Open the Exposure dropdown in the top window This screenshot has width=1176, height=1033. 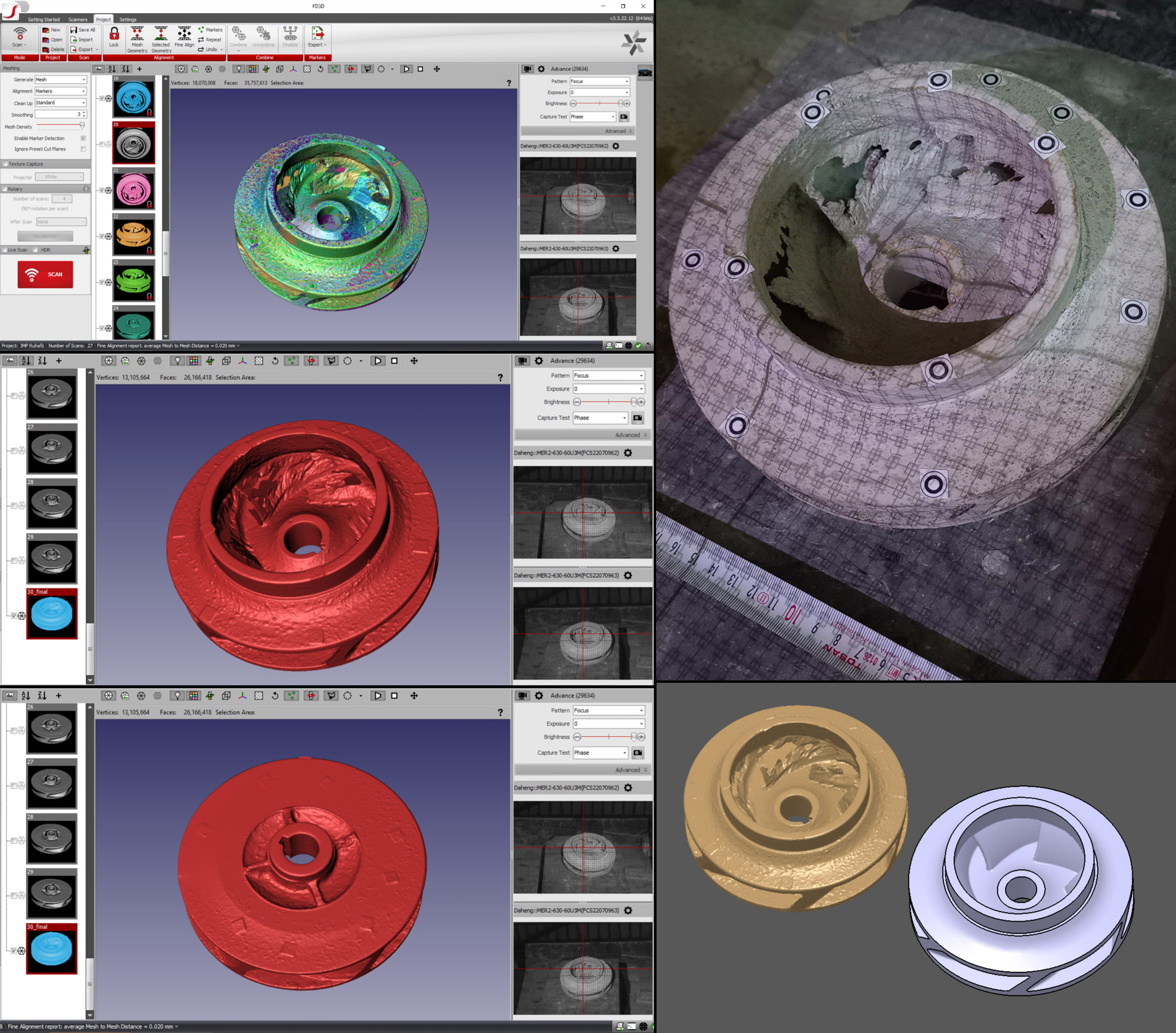click(600, 93)
